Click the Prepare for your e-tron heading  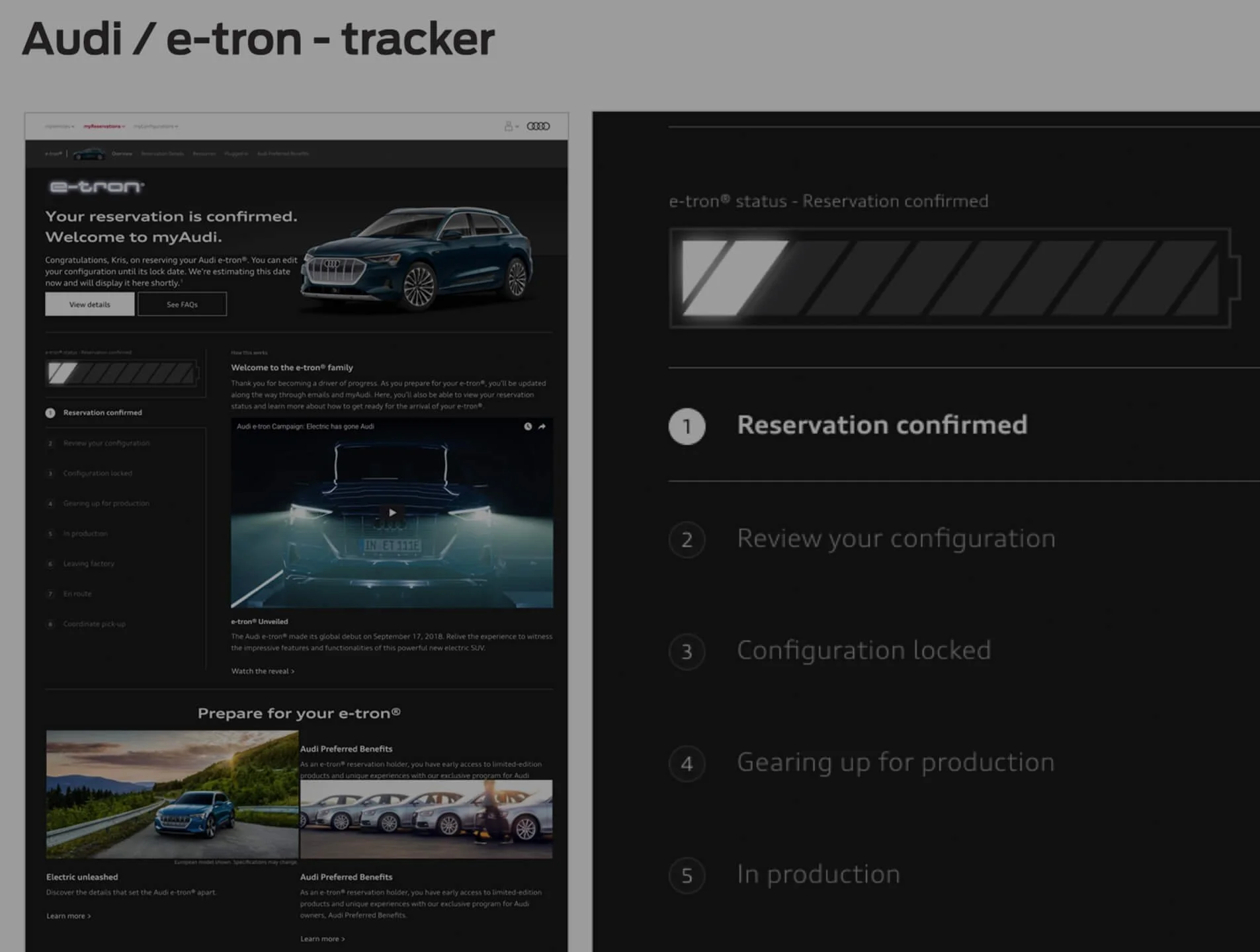[299, 713]
